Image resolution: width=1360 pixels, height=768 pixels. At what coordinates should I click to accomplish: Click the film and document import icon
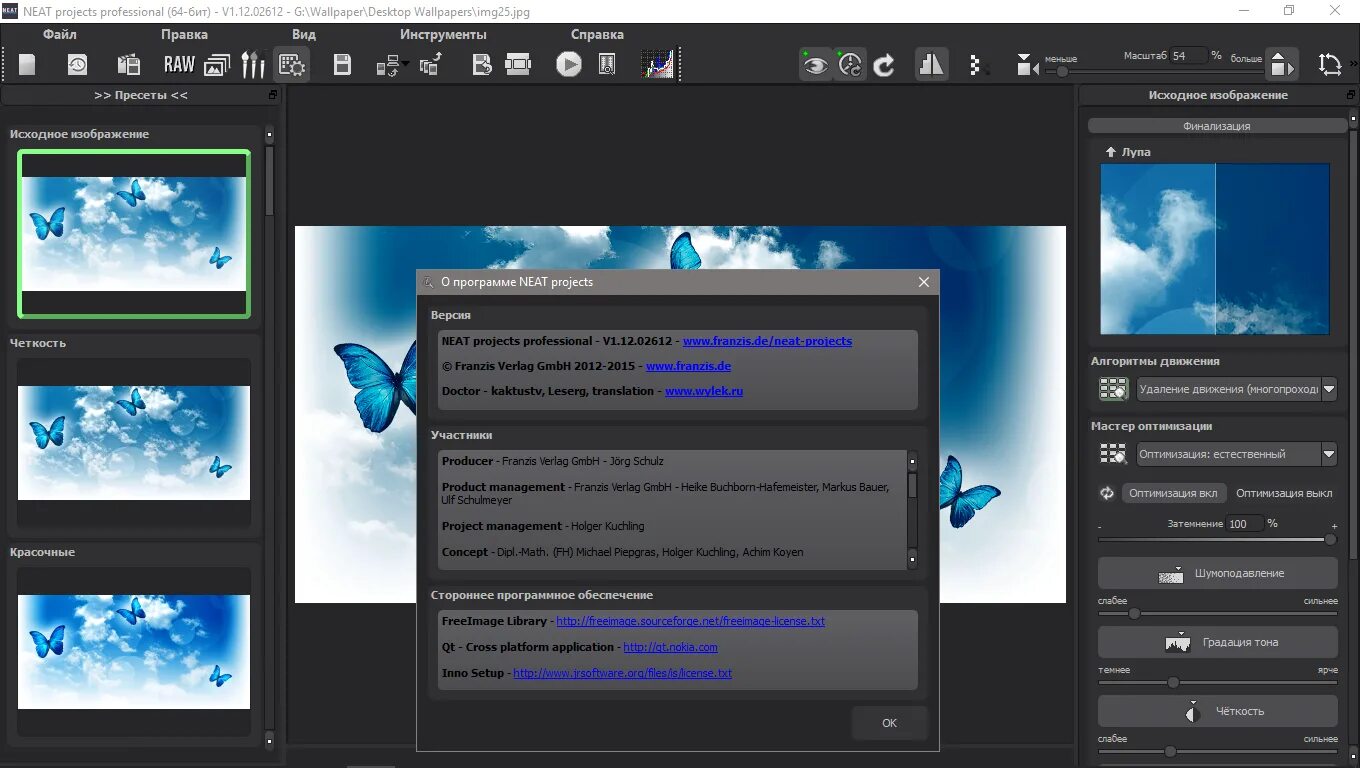point(129,65)
